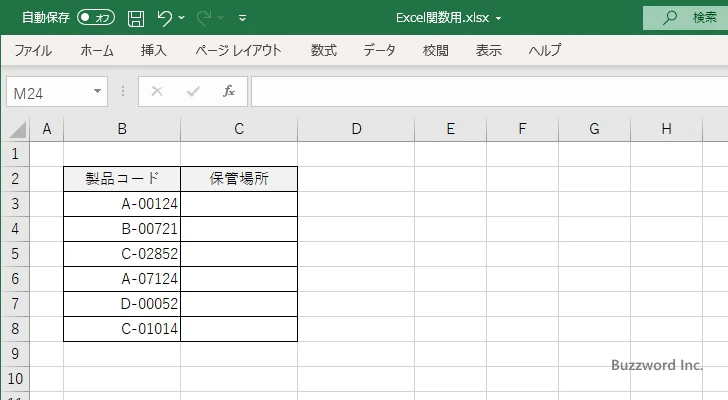728x400 pixels.
Task: Select cell containing C-01014
Action: pos(122,329)
